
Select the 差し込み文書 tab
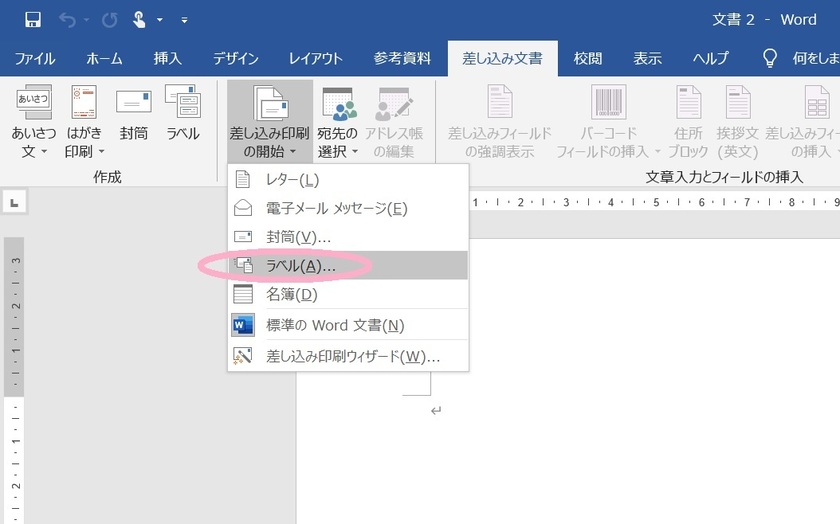[x=502, y=58]
